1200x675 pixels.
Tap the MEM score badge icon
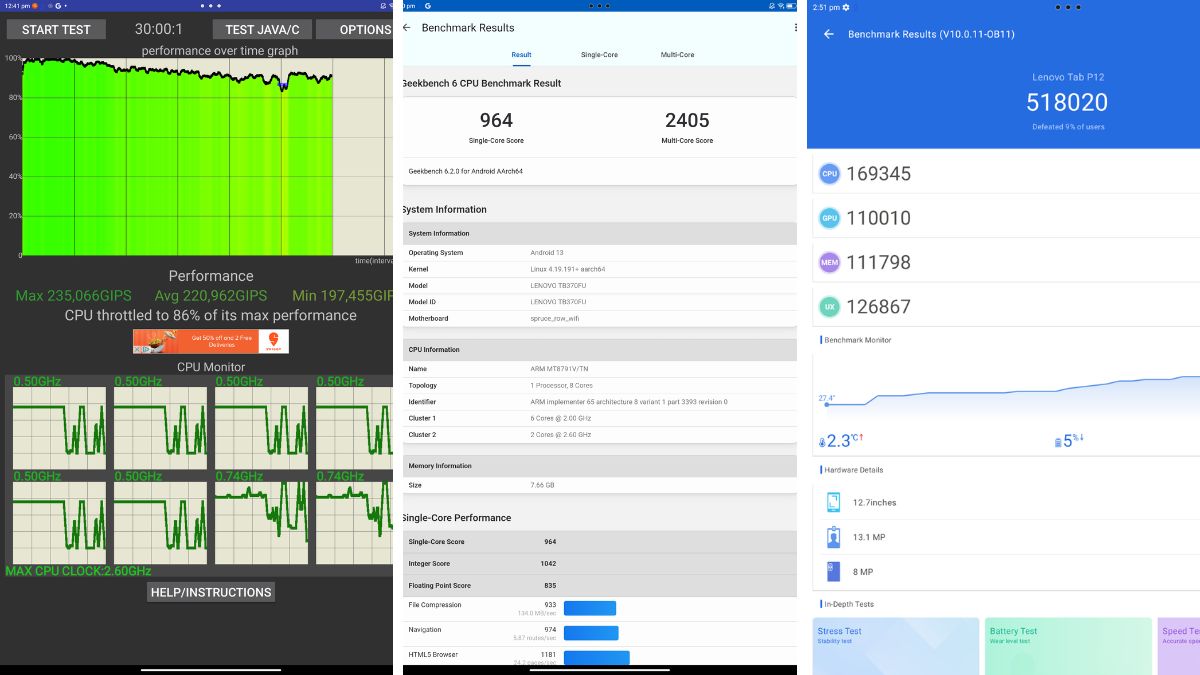click(829, 262)
